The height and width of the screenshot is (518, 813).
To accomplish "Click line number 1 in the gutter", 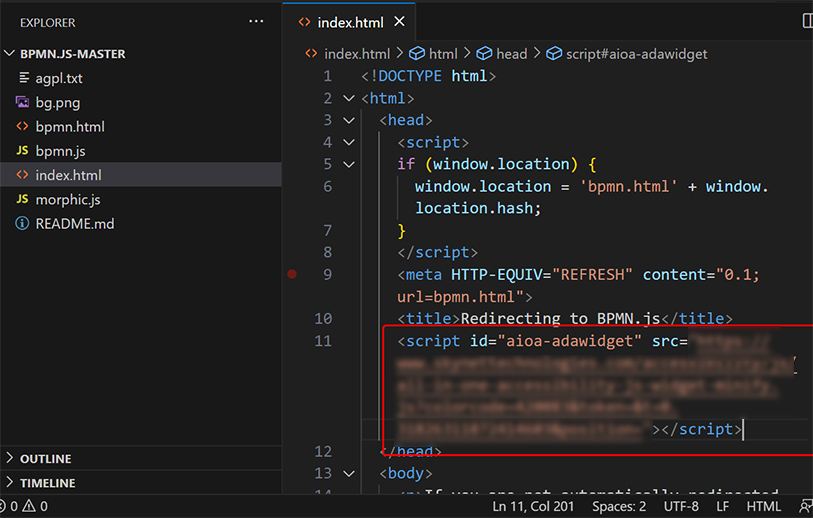I will [327, 76].
